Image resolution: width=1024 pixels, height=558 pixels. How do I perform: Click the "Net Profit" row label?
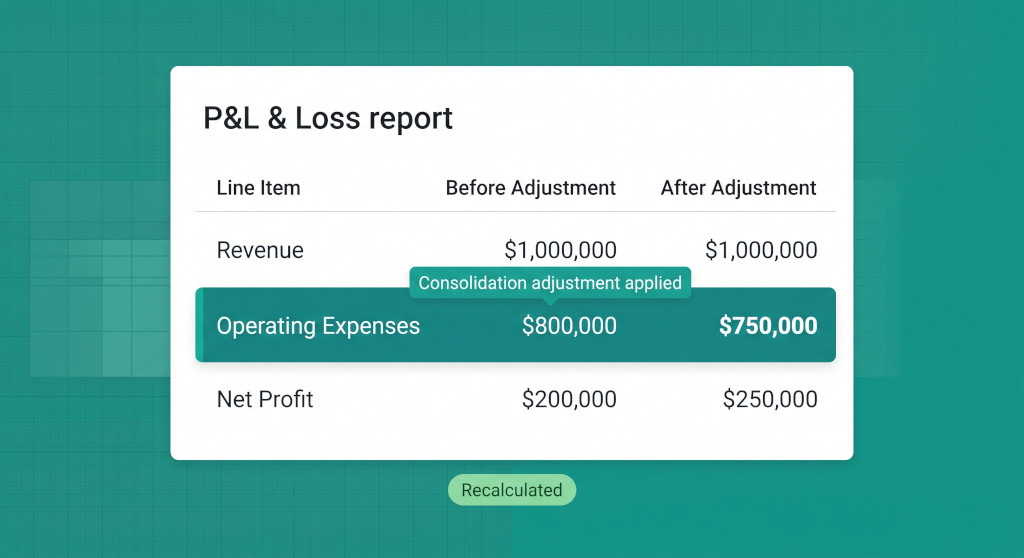pyautogui.click(x=265, y=399)
